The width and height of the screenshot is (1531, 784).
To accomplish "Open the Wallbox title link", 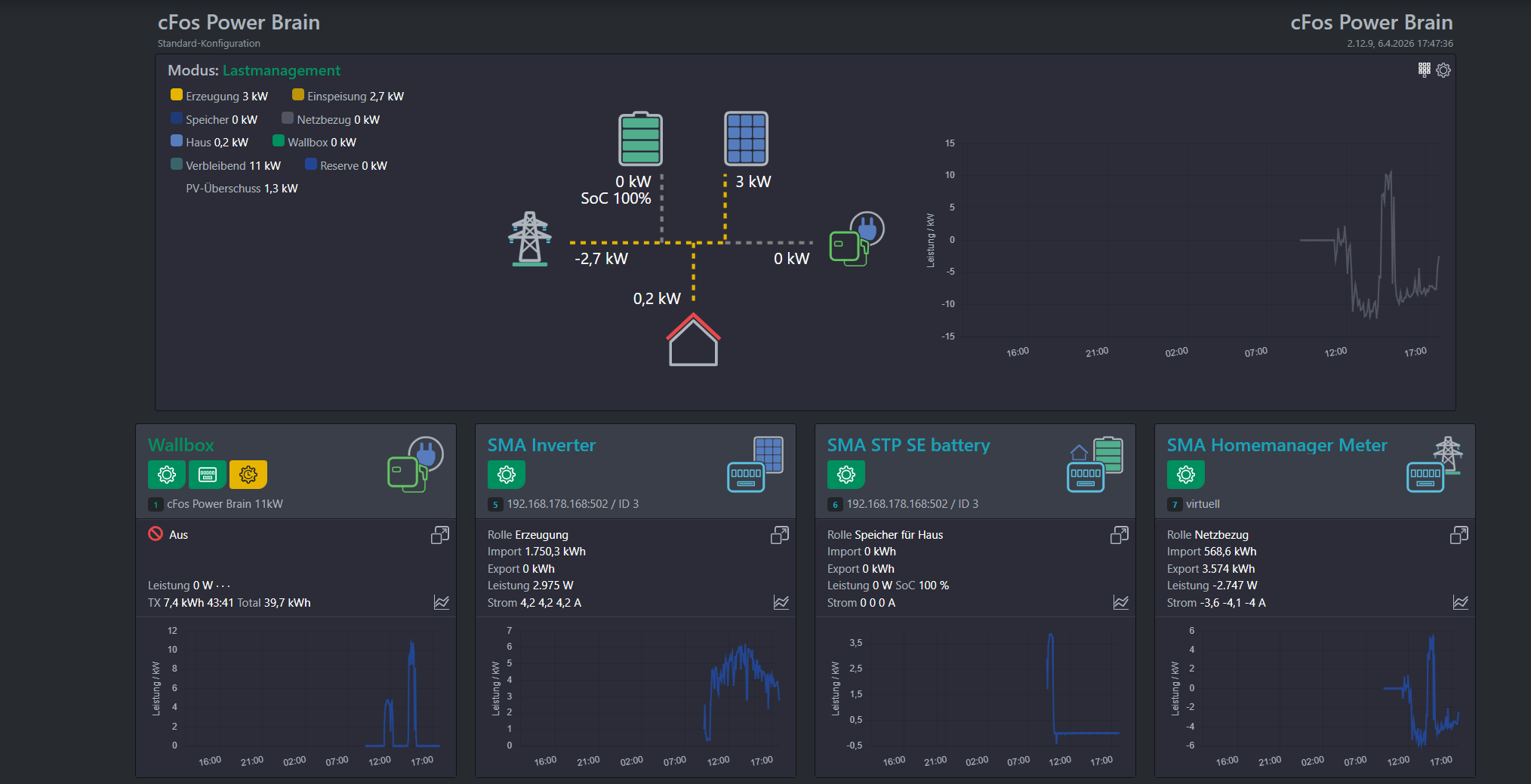I will point(181,445).
